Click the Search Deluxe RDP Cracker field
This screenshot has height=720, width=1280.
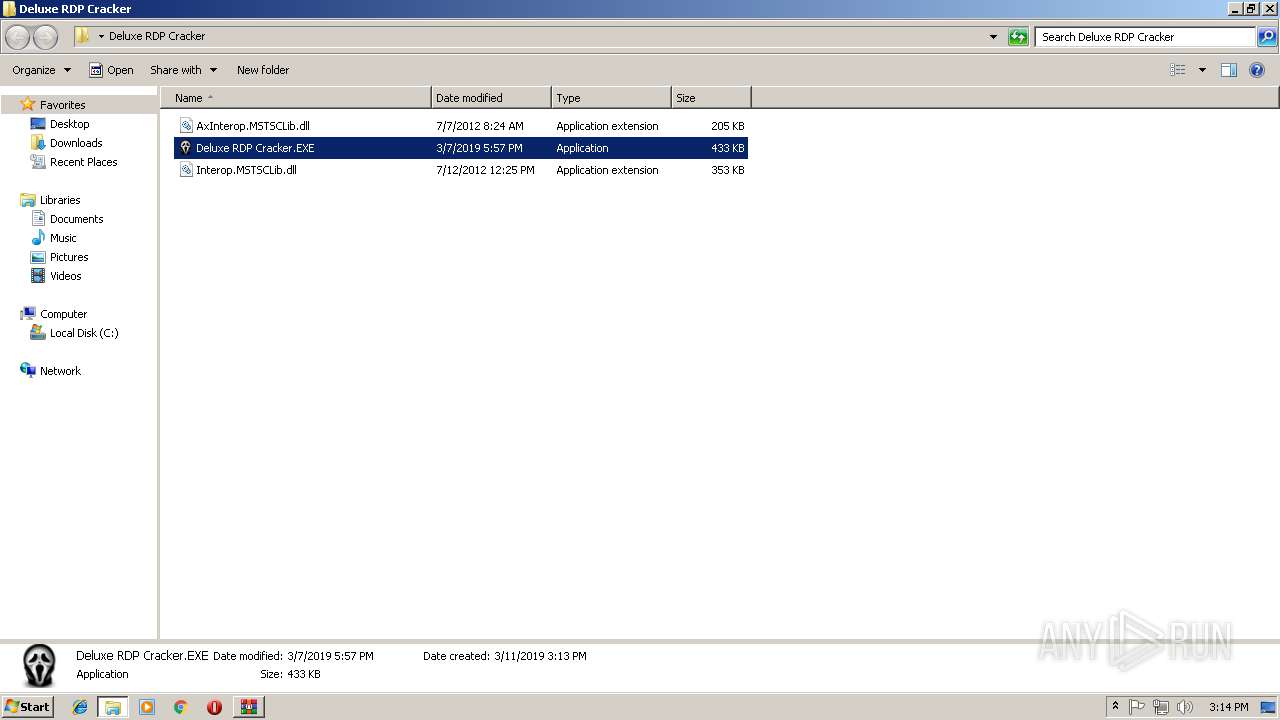tap(1145, 37)
